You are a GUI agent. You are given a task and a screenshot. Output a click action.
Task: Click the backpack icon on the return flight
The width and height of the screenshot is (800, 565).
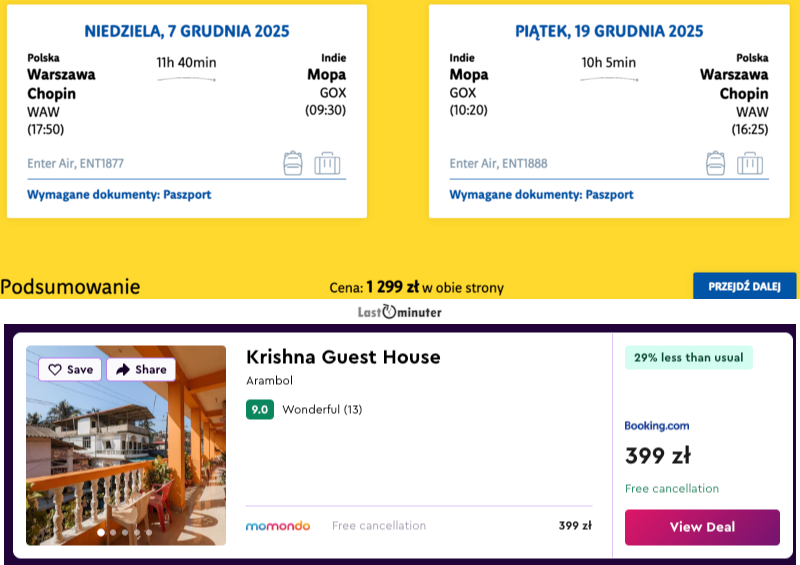click(716, 163)
